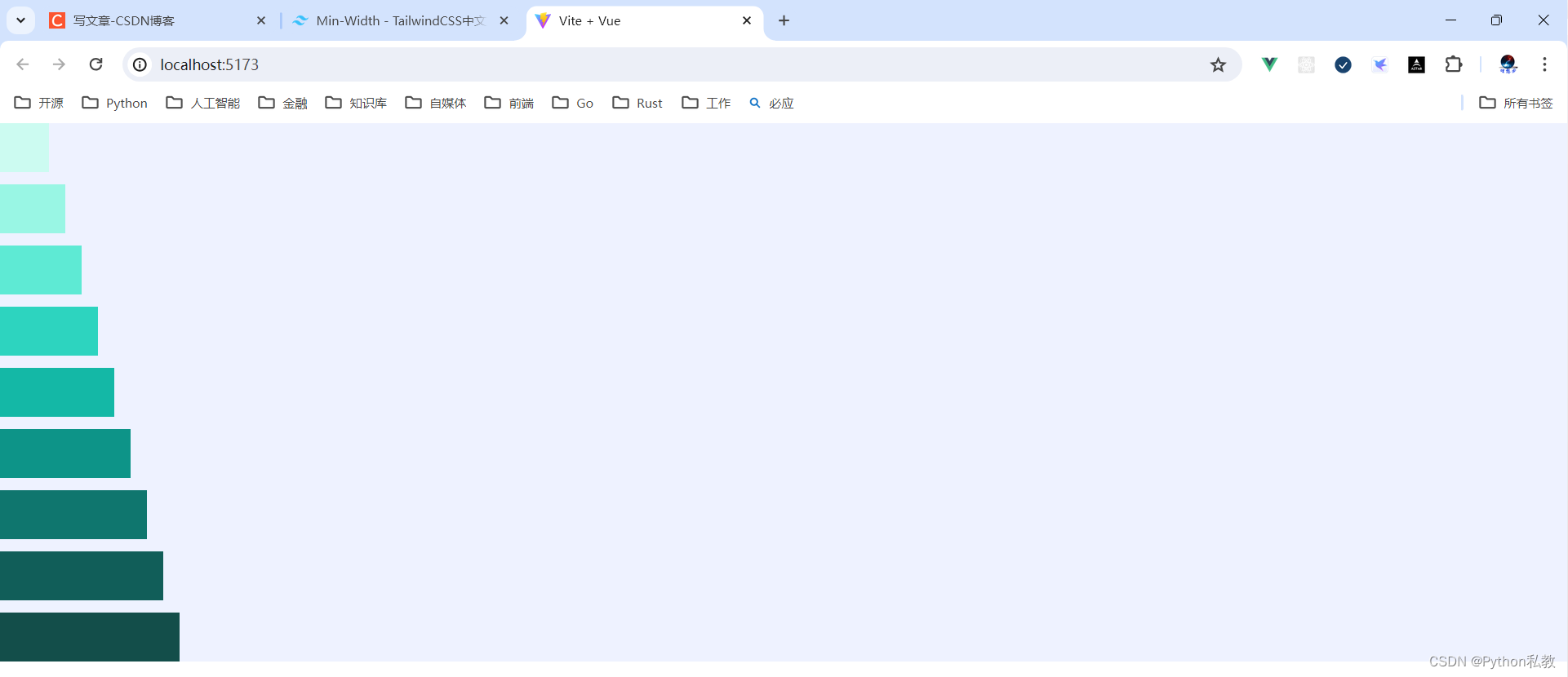Open the profile avatar menu
Image resolution: width=1568 pixels, height=677 pixels.
tap(1508, 64)
